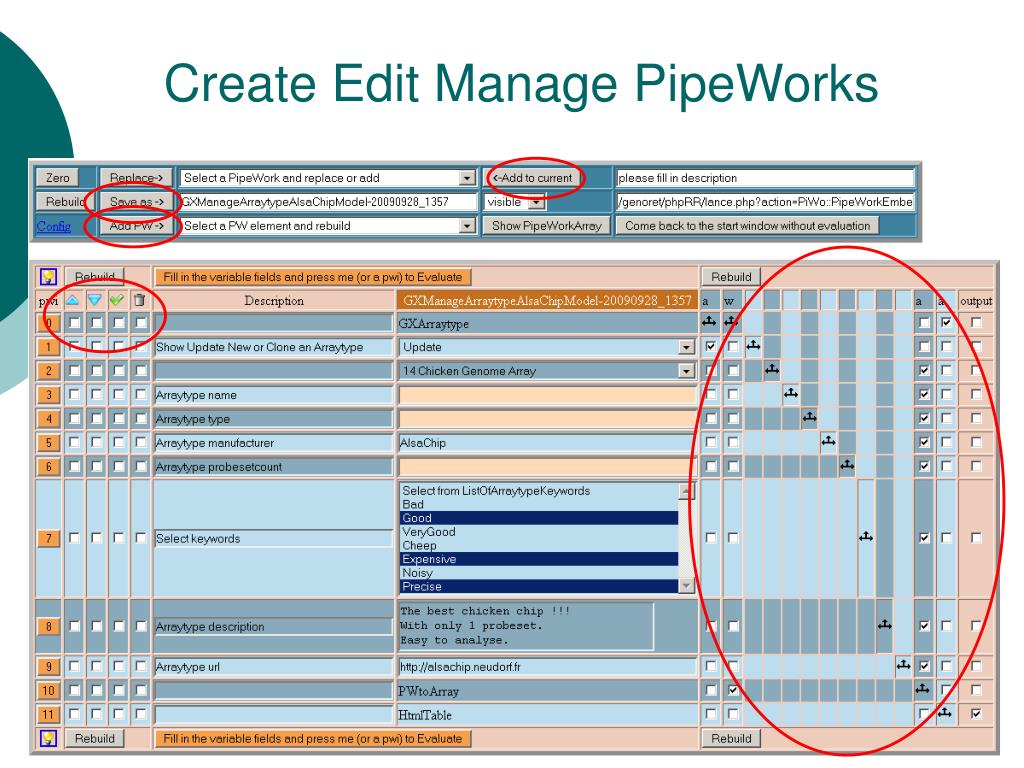Open the 'Update' dropdown in row 1
Viewport: 1024px width, 768px height.
click(x=686, y=347)
